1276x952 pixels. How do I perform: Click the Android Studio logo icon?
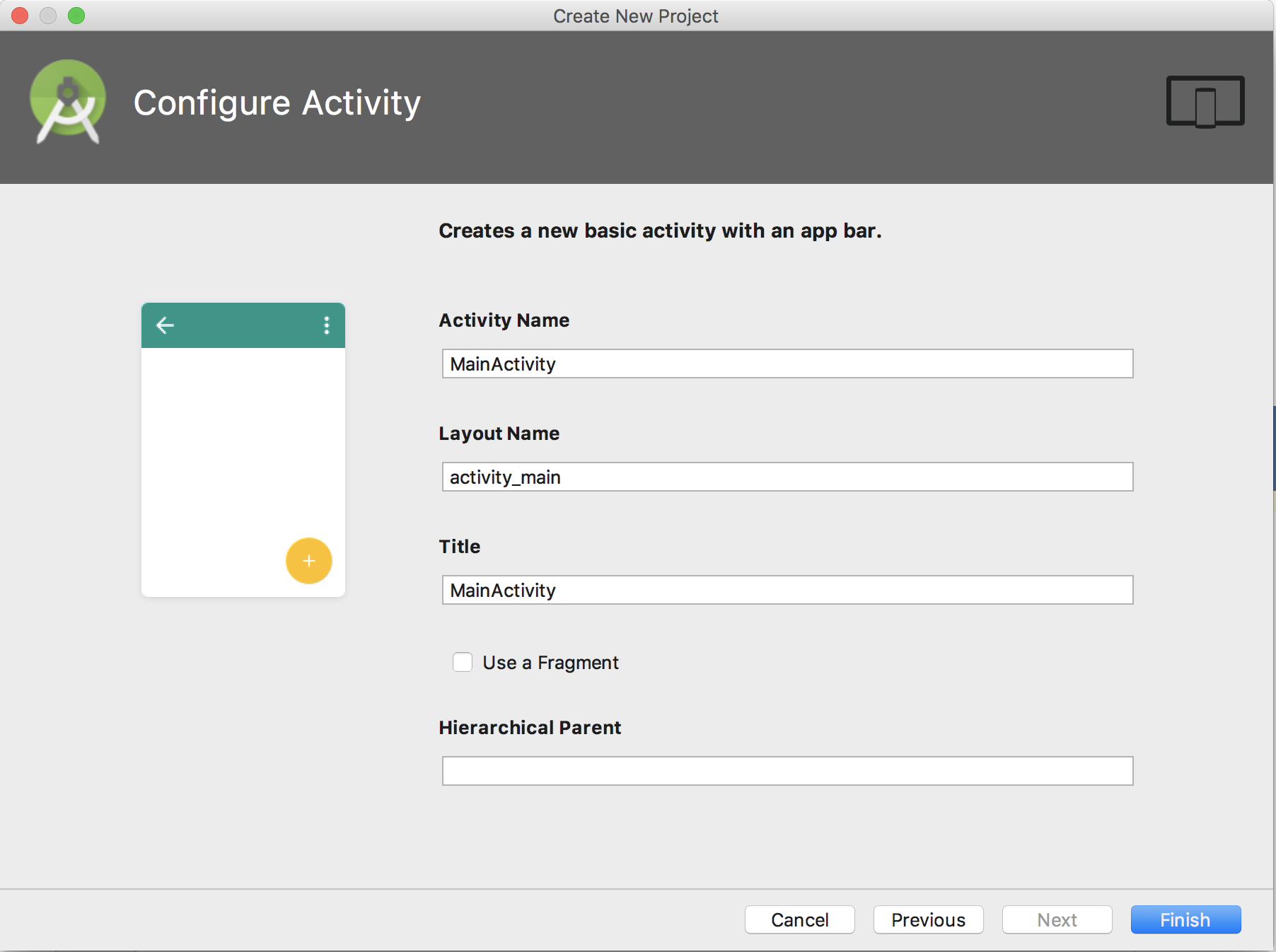[68, 103]
